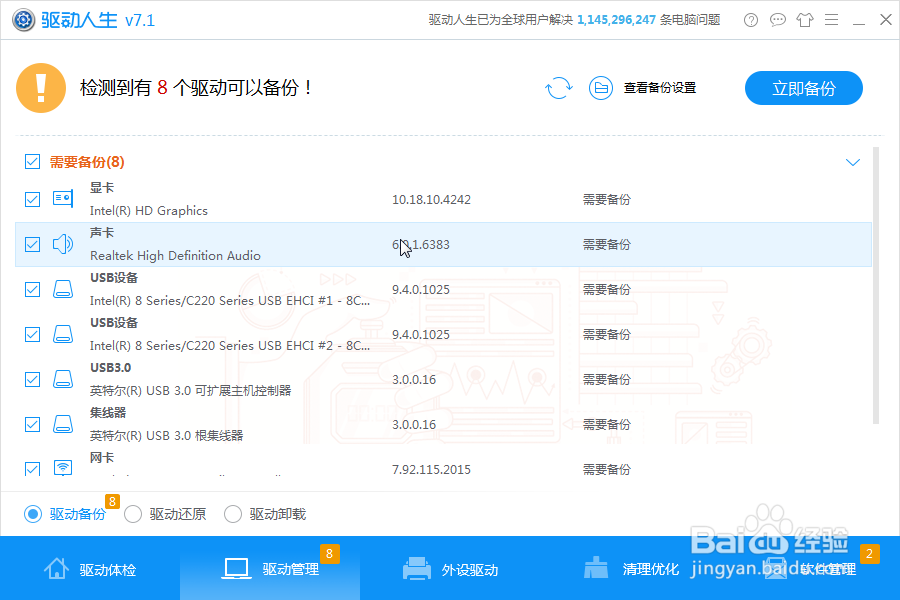
Task: Click the refresh rescan arrows icon
Action: tap(558, 88)
